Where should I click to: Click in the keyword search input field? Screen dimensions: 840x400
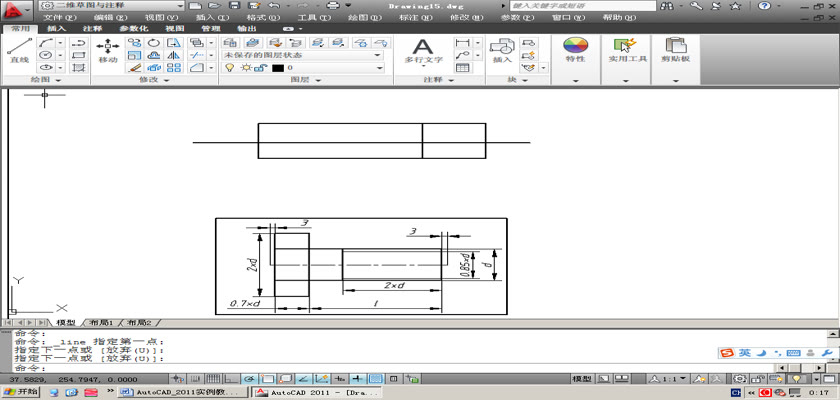(582, 6)
